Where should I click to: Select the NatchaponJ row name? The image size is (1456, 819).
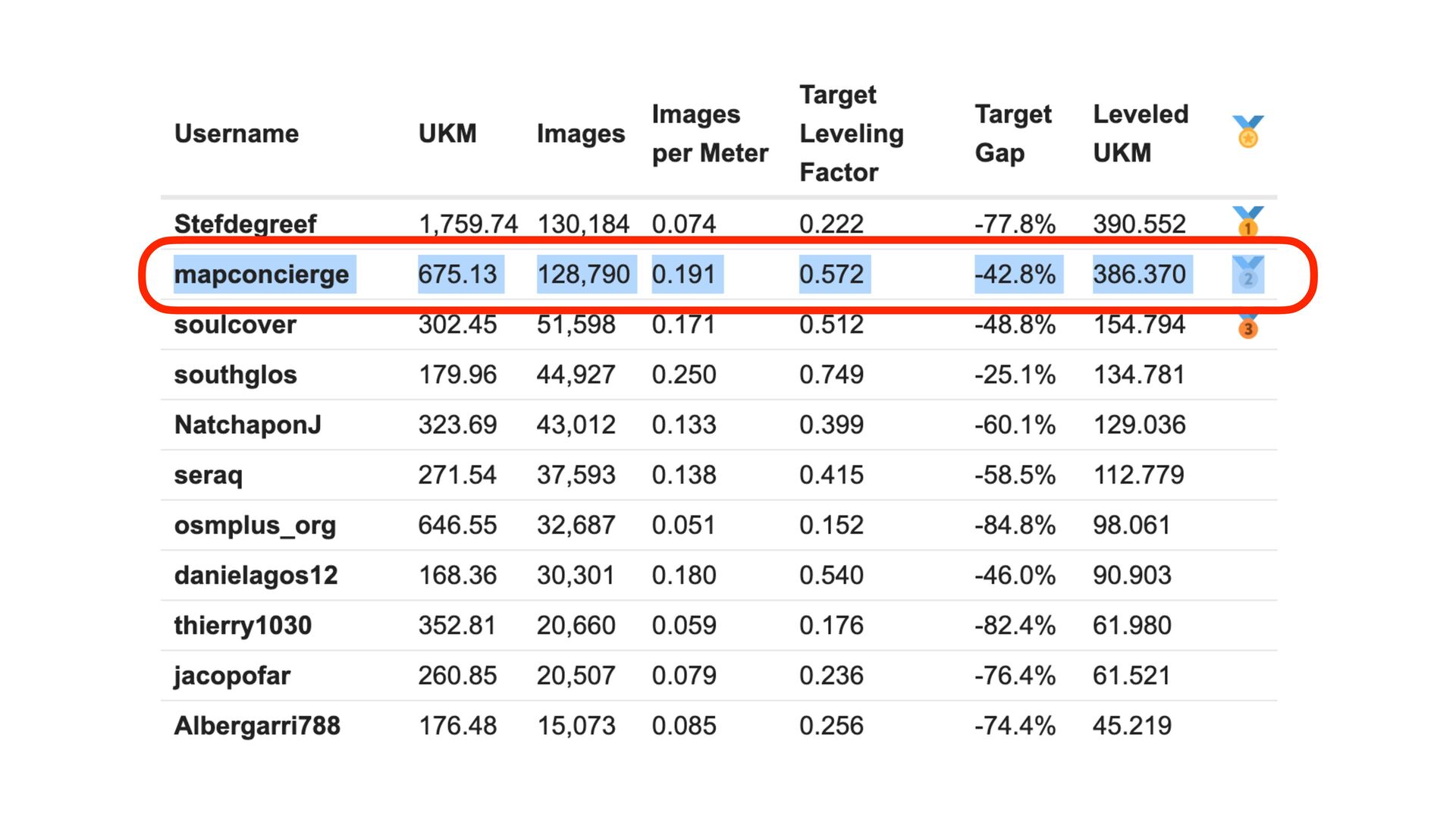[248, 425]
